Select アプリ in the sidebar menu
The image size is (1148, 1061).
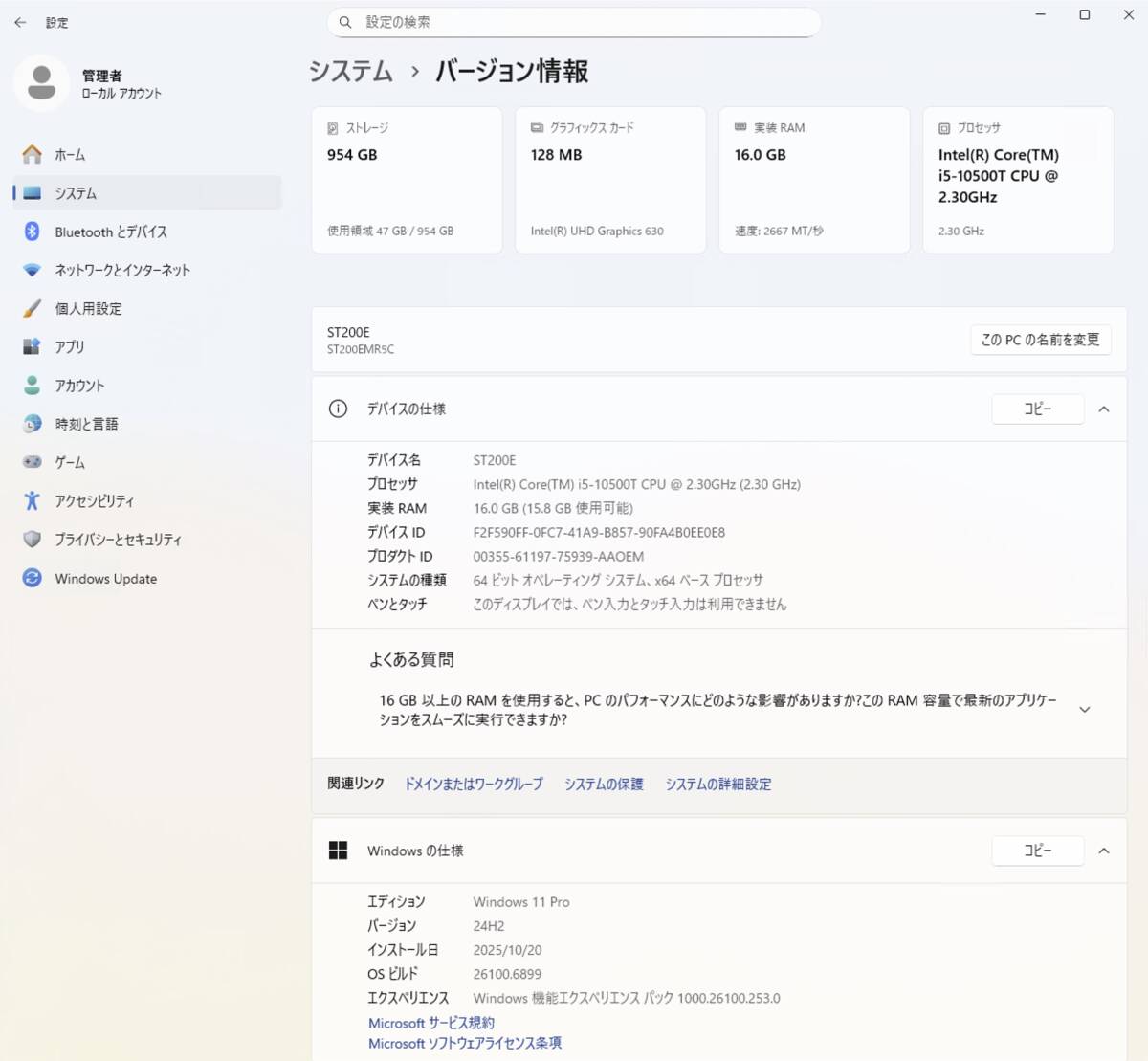(70, 347)
